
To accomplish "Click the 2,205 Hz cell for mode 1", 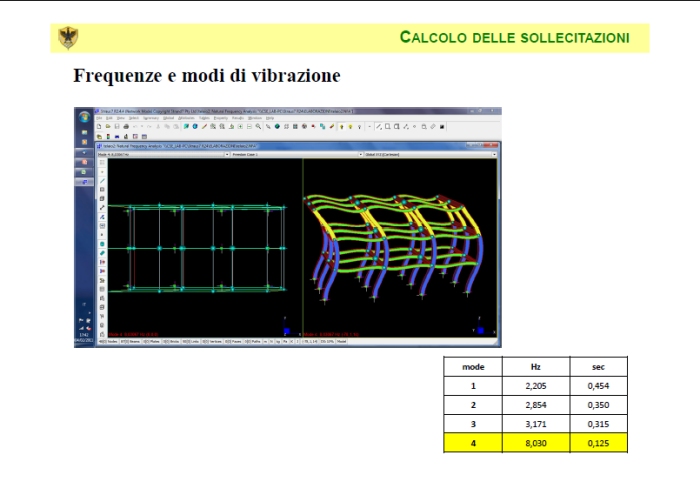I will pos(536,386).
